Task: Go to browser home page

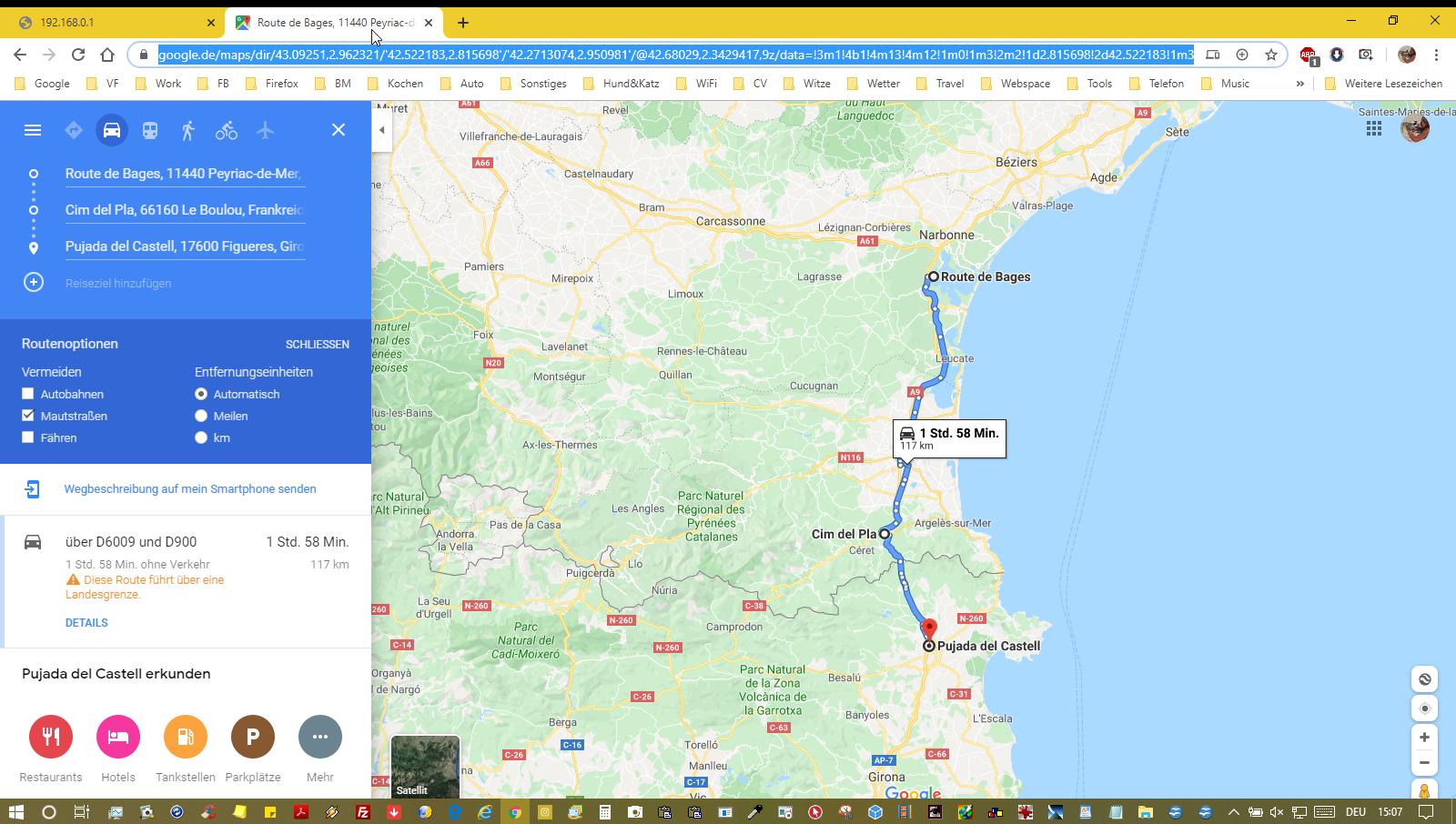Action: pos(107,55)
